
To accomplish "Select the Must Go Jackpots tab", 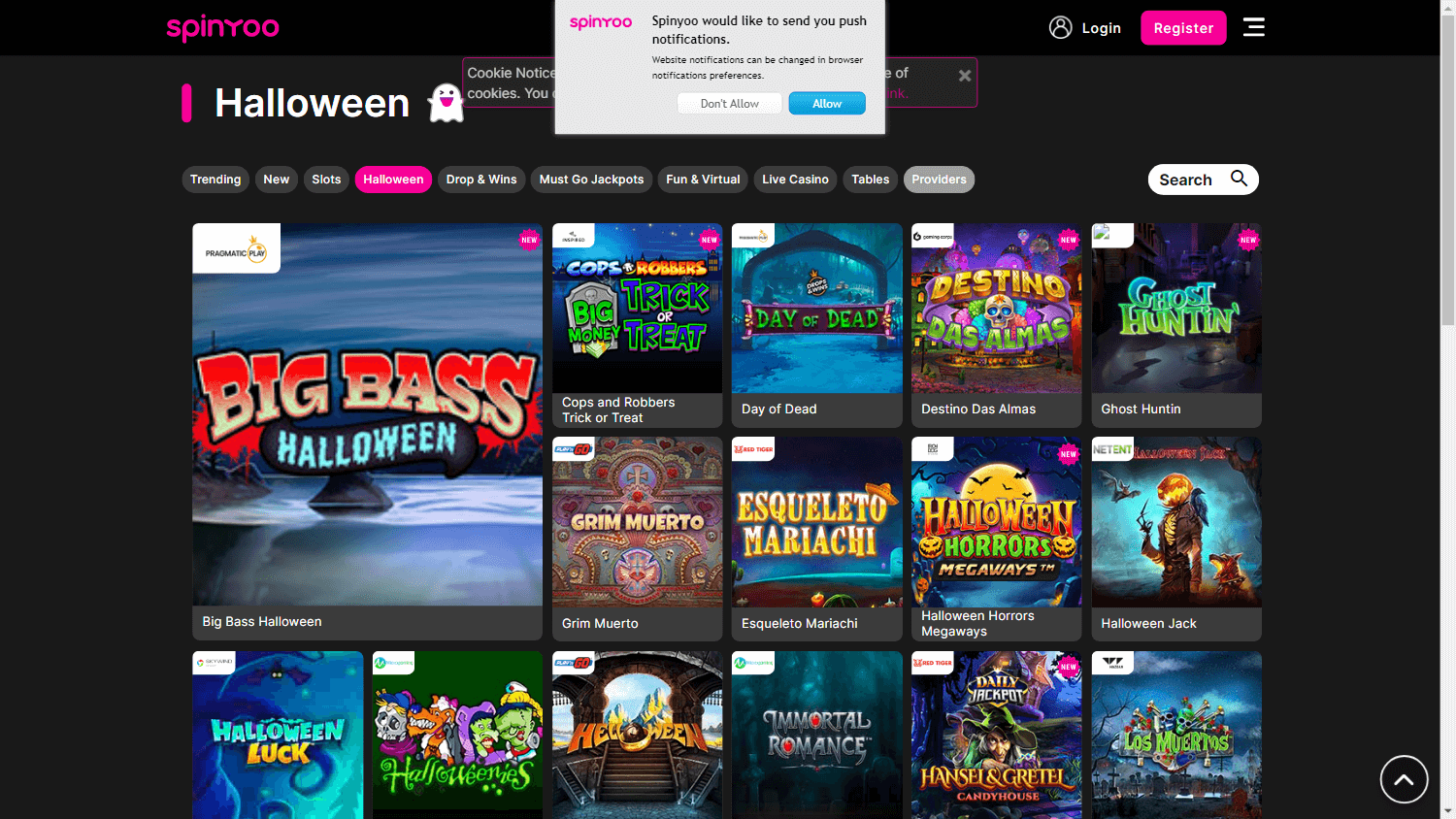I will [x=591, y=180].
